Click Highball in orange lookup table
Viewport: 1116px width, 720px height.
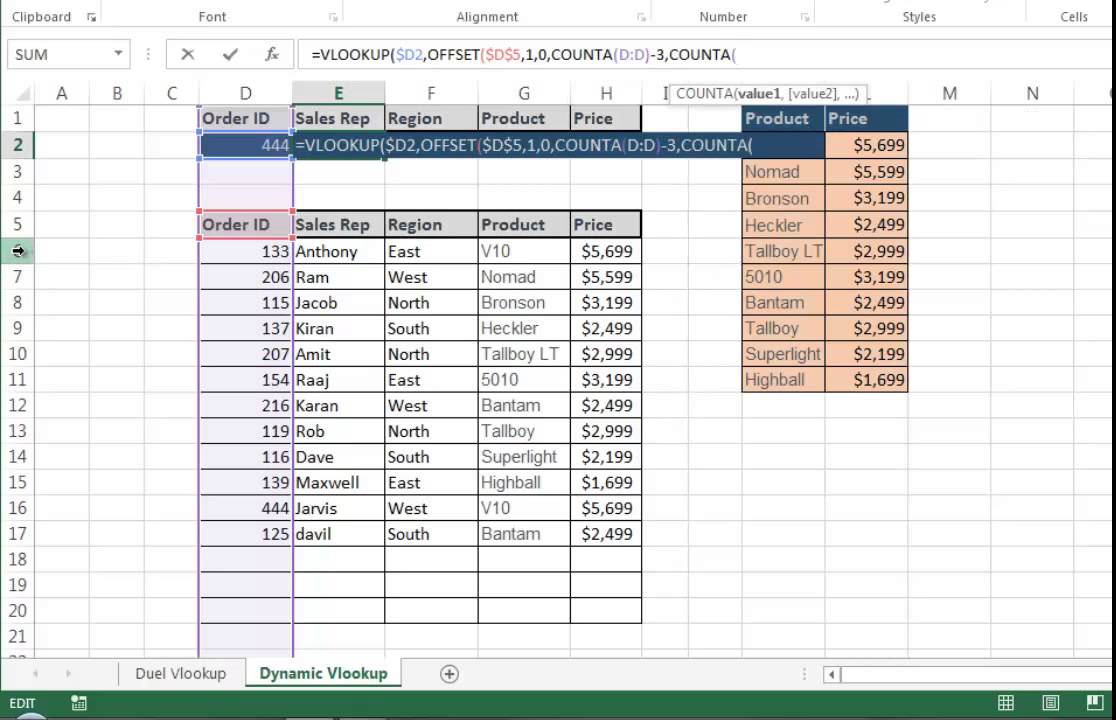tap(783, 379)
